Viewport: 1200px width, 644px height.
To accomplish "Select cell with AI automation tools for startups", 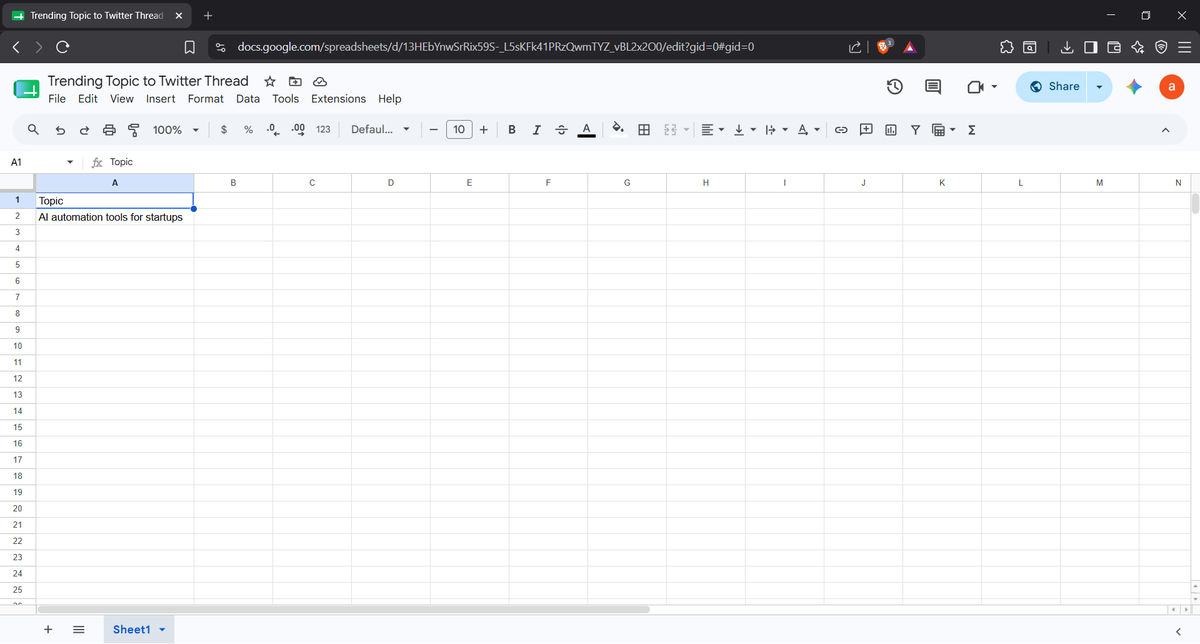I will coord(115,217).
